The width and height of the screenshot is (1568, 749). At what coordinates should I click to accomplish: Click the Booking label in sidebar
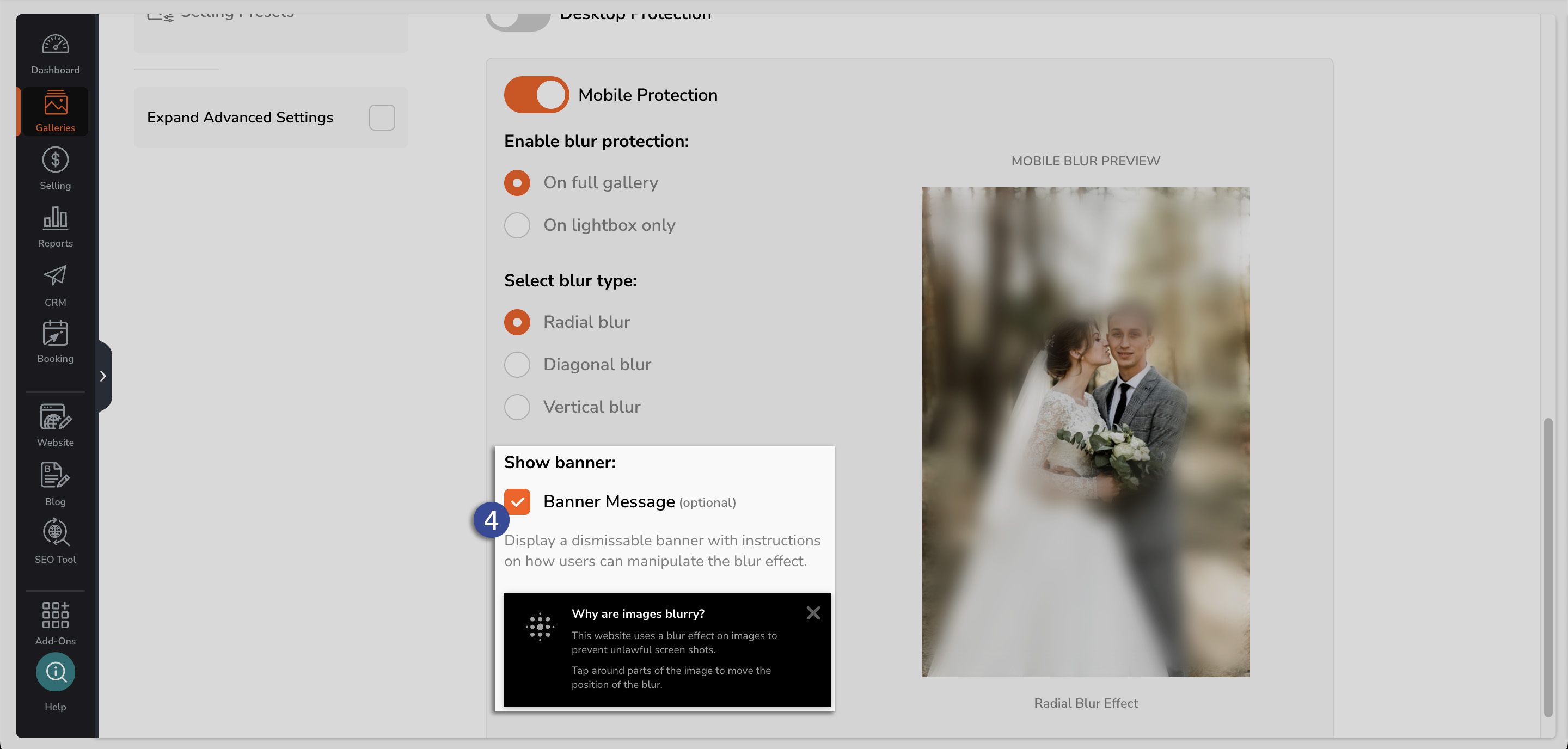point(56,359)
